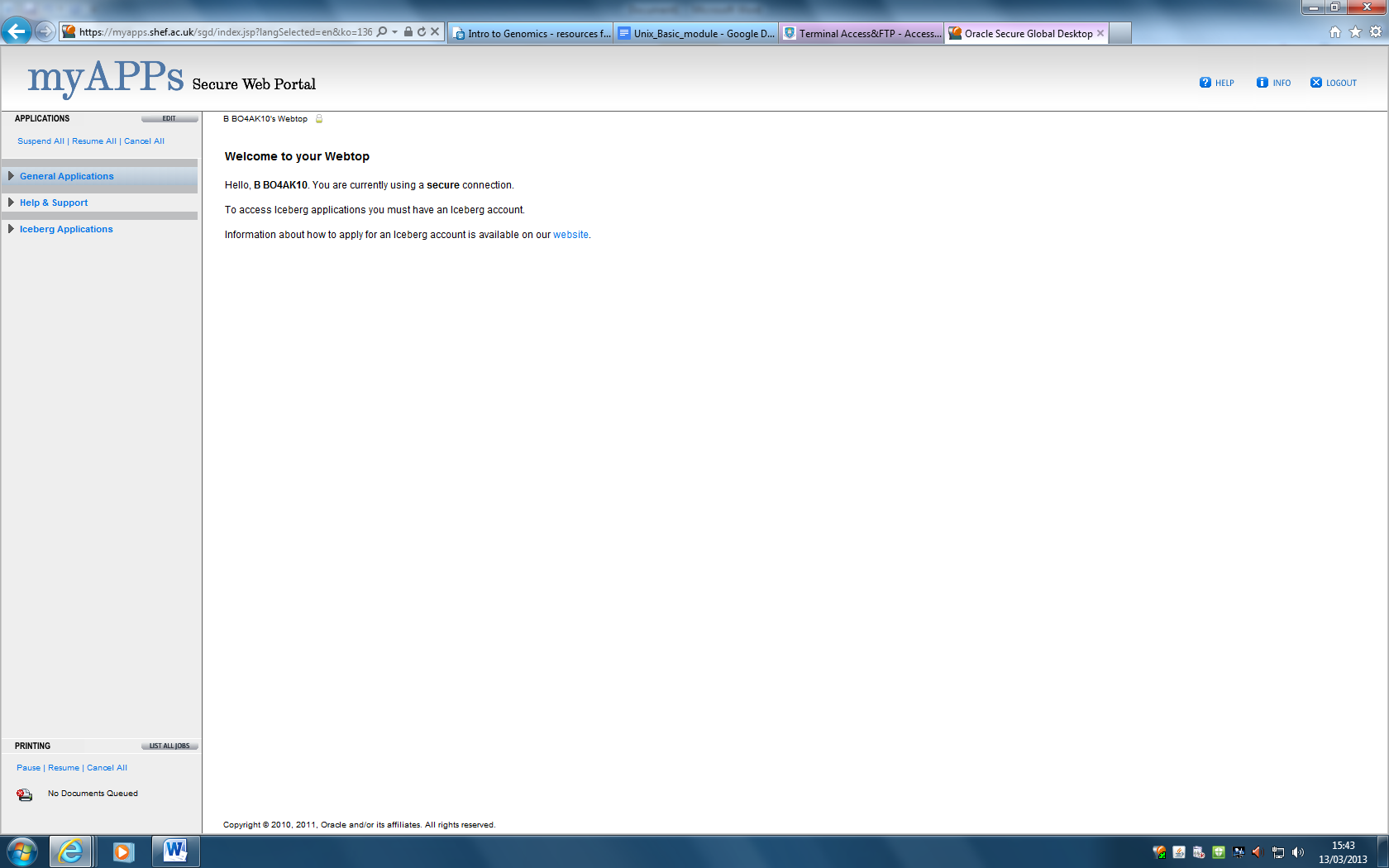Screen dimensions: 1389x868
Task: Click into the browser address bar
Action: pyautogui.click(x=225, y=32)
